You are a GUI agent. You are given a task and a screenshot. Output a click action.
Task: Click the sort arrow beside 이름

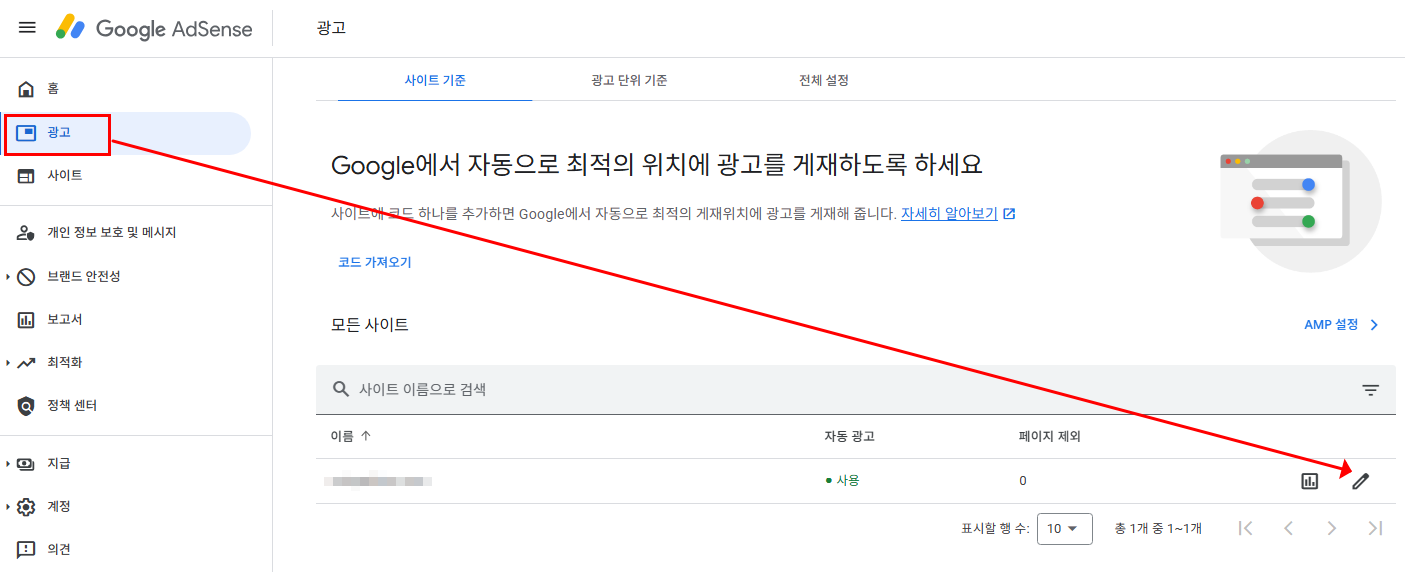tap(365, 436)
